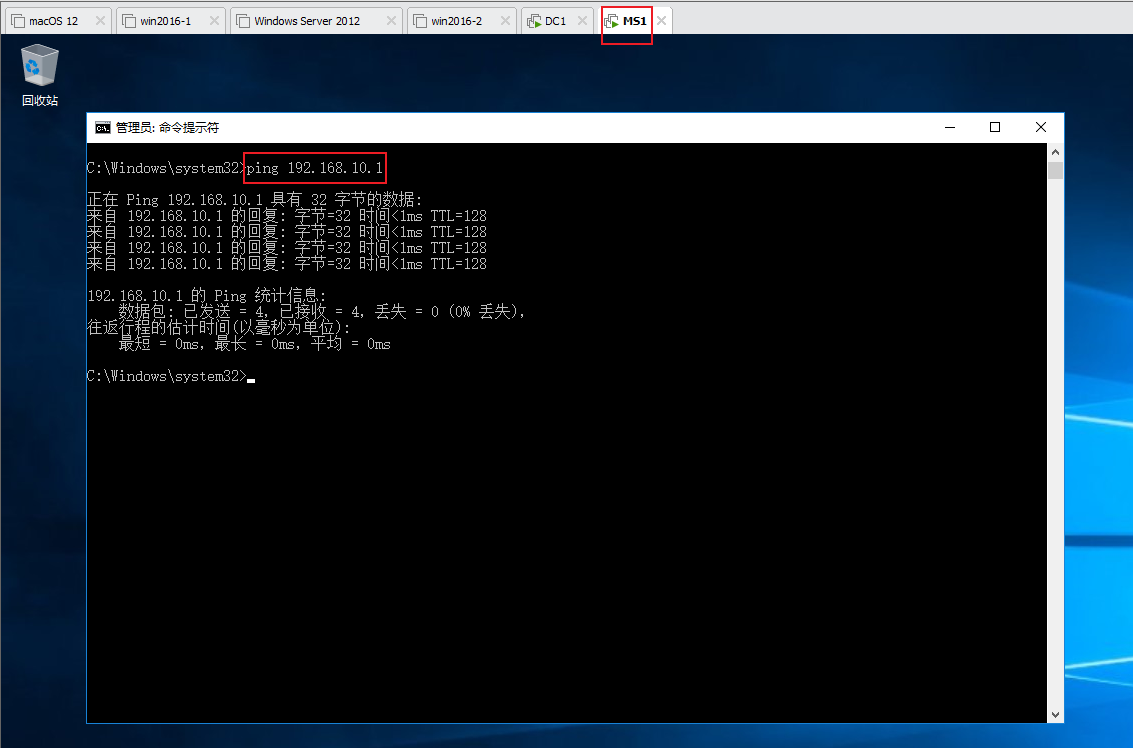
Task: Switch to the win2016-1 tab
Action: click(170, 21)
